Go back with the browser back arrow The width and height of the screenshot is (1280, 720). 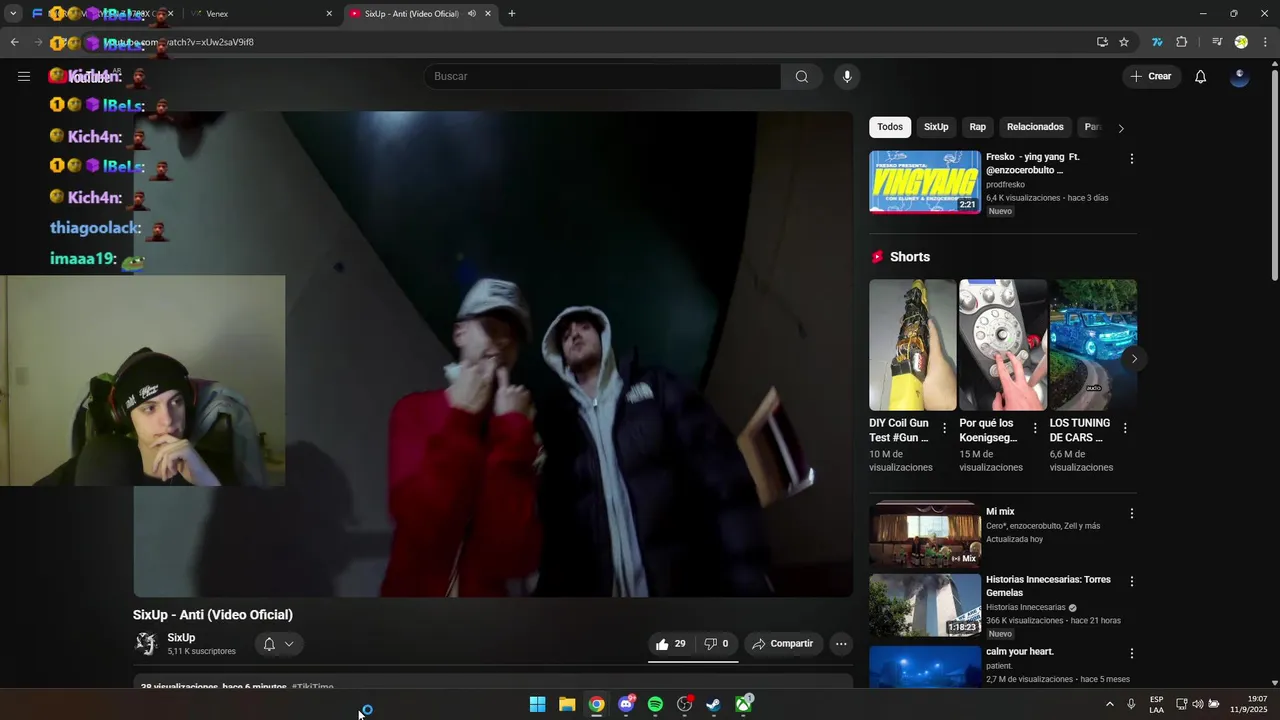14,42
